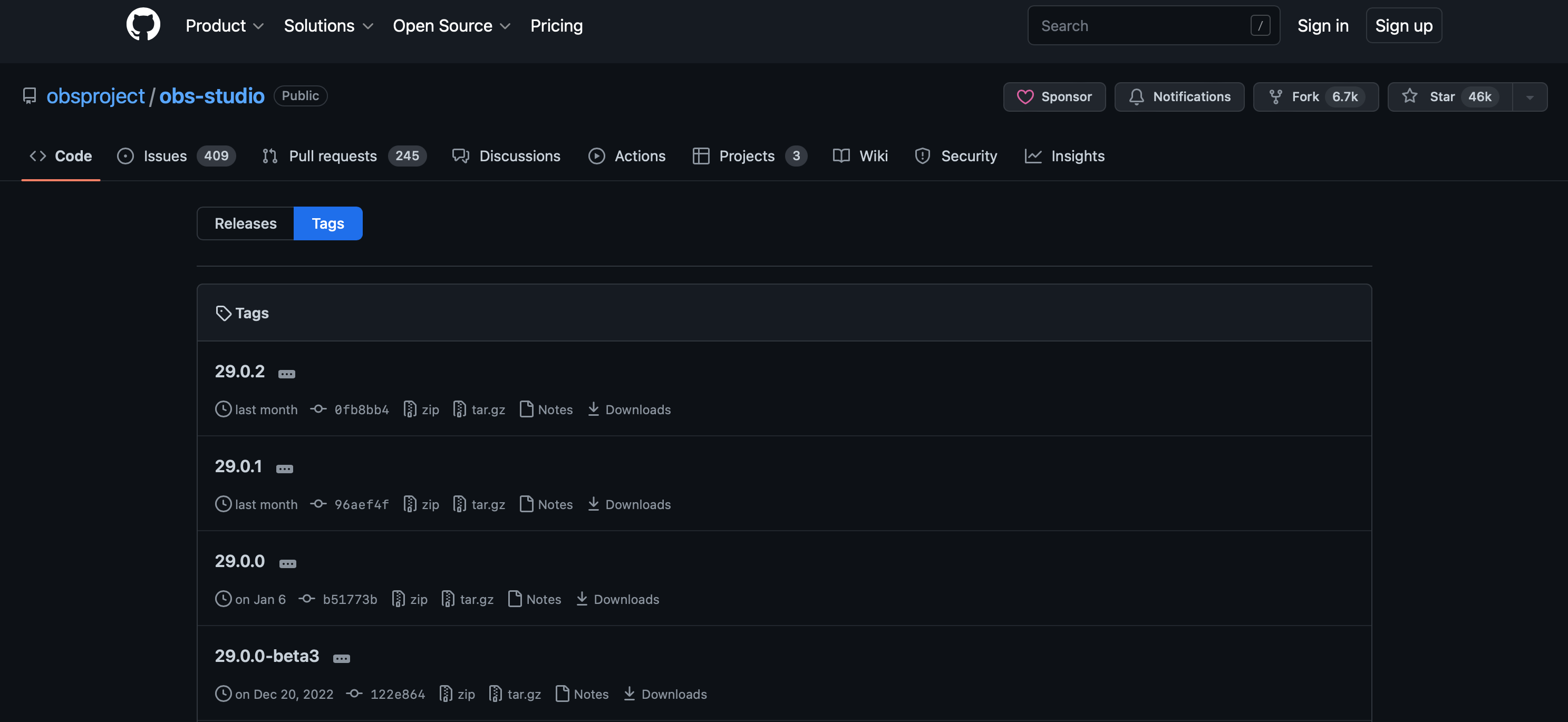Open the Actions tab

(626, 155)
